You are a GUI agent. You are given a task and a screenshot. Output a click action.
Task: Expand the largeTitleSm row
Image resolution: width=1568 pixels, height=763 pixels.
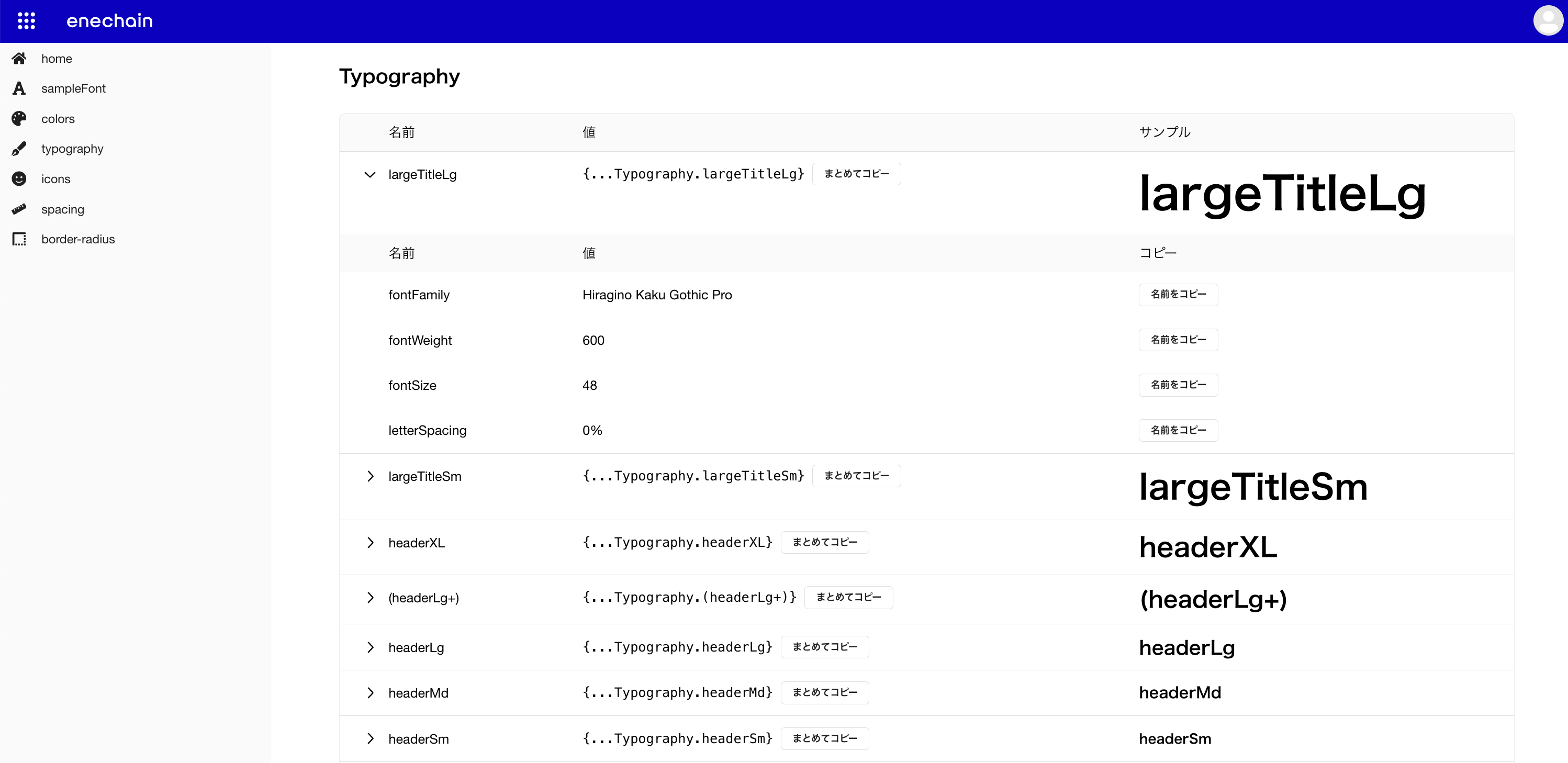(x=369, y=476)
